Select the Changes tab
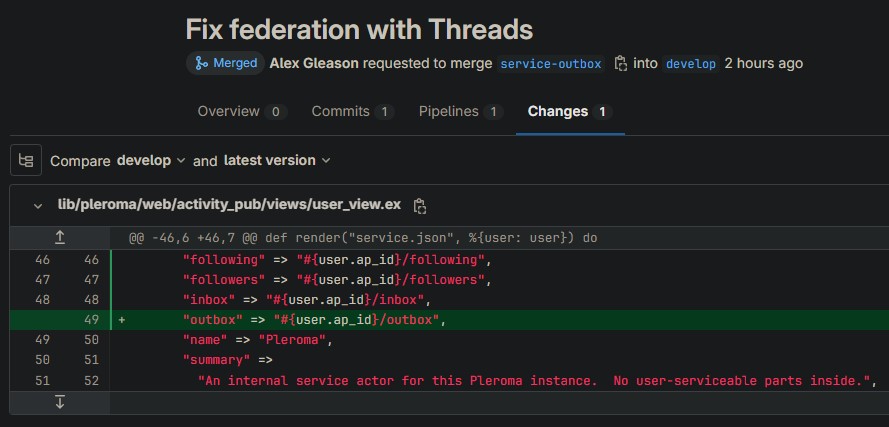This screenshot has width=889, height=427. pos(570,112)
